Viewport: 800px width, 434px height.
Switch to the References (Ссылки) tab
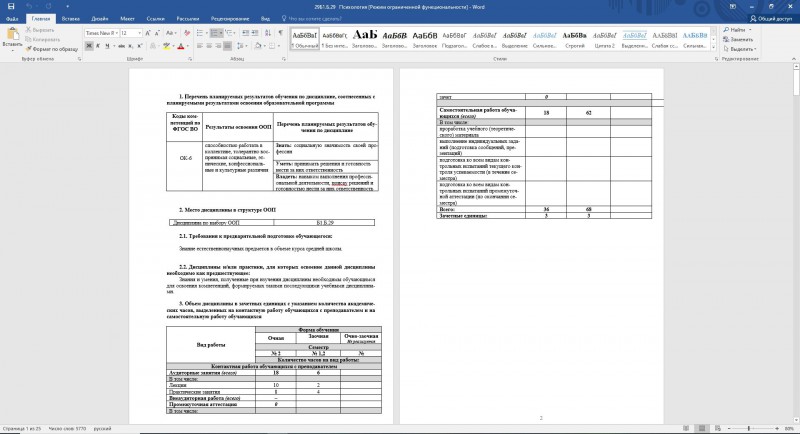coord(155,18)
